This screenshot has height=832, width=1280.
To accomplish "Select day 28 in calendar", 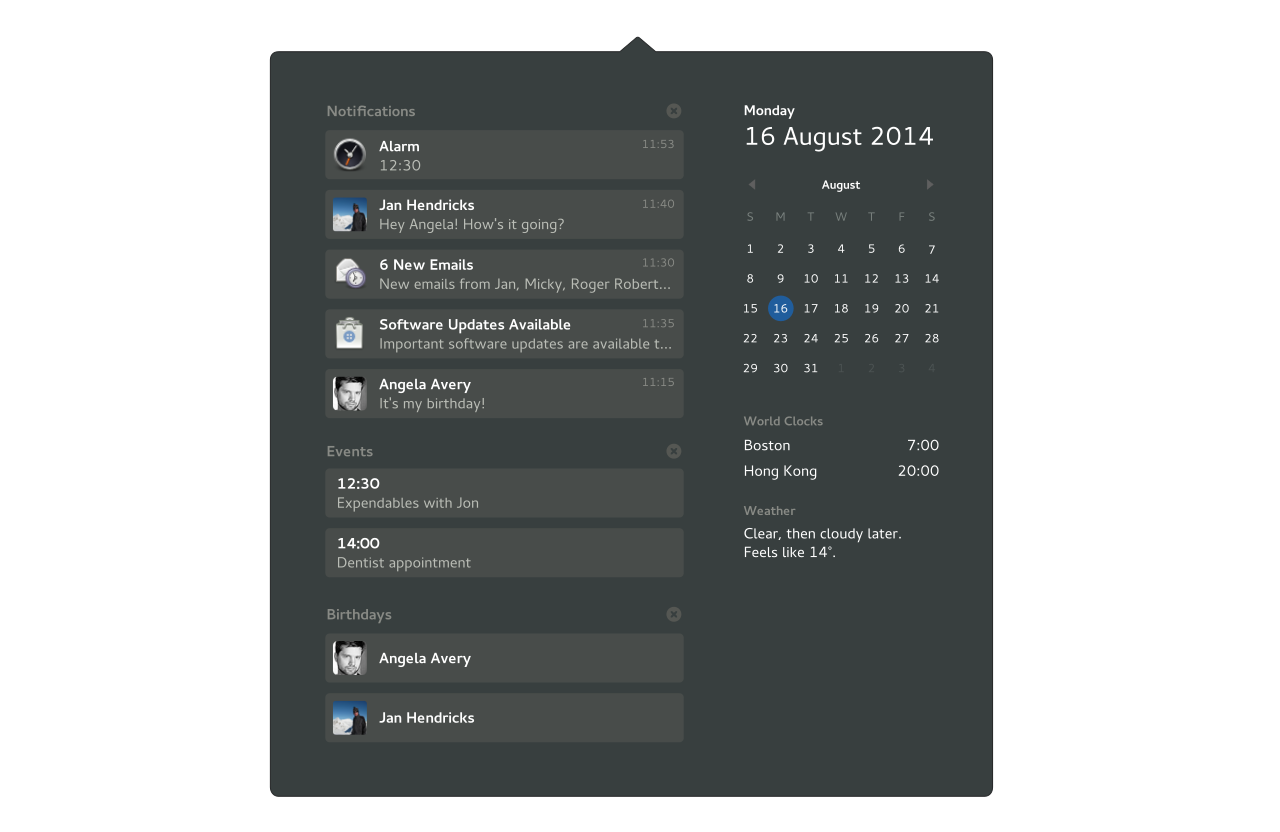I will [931, 339].
